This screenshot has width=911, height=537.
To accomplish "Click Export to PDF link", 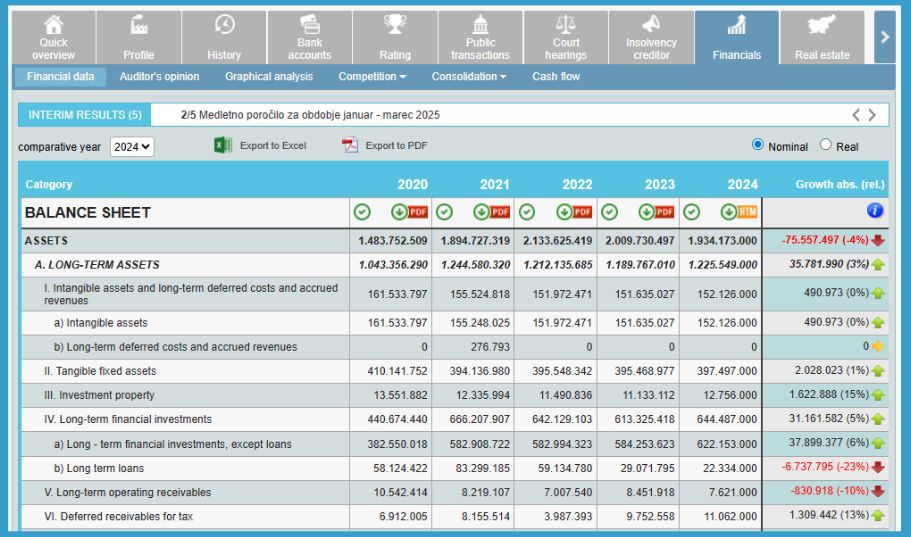I will click(396, 146).
